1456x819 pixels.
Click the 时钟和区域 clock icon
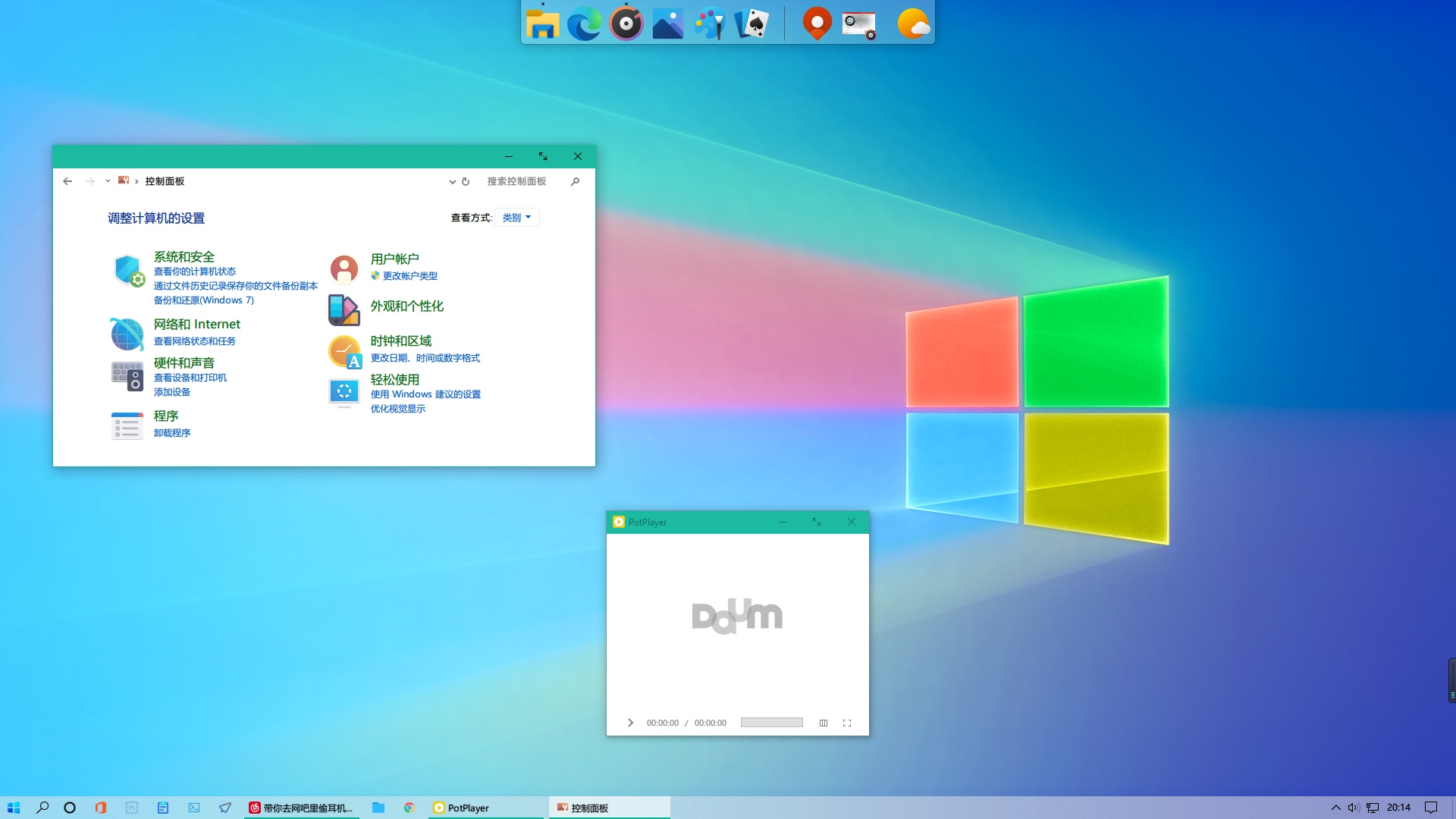pyautogui.click(x=344, y=352)
